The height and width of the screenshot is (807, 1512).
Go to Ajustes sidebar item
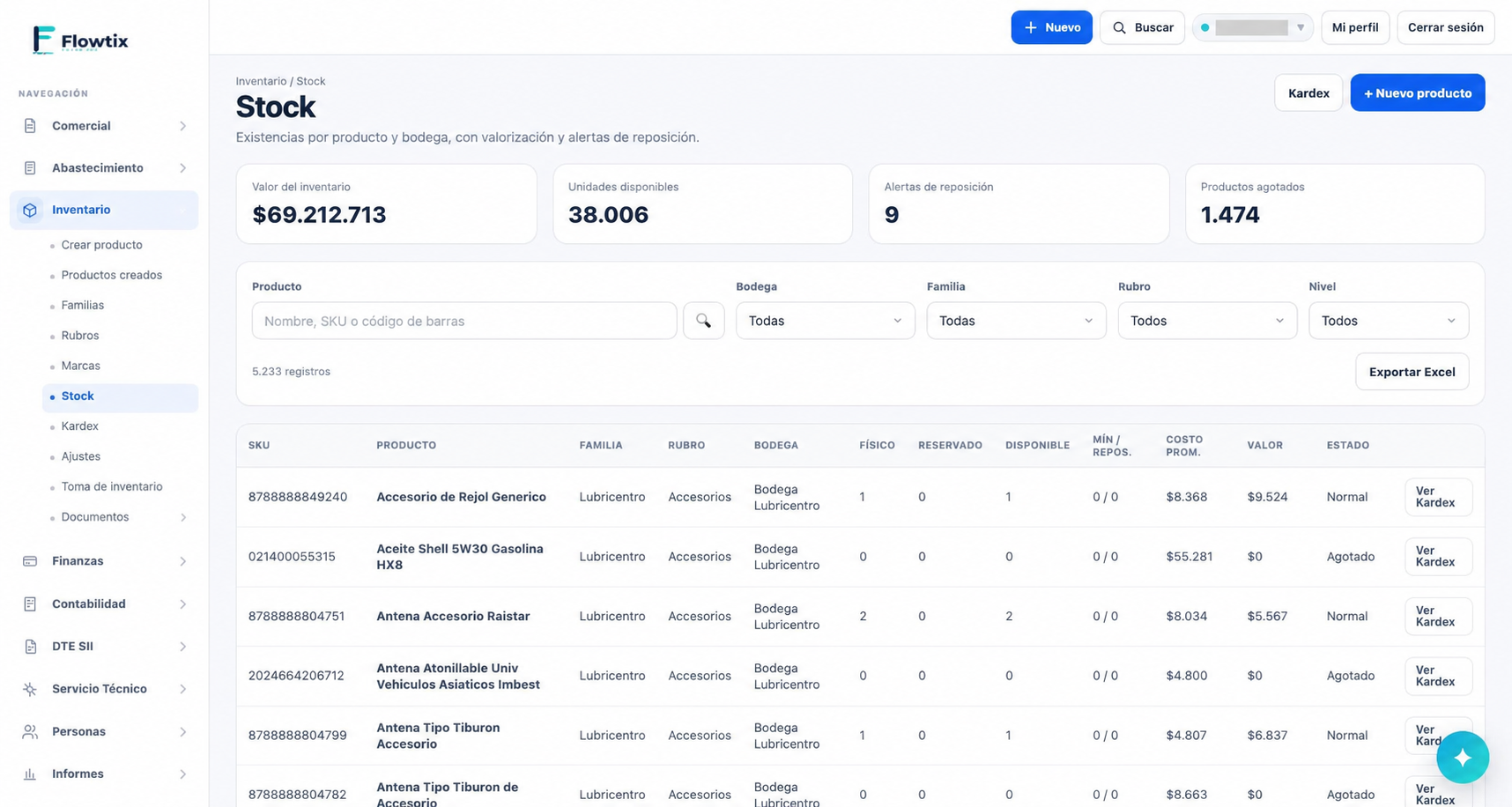click(81, 456)
